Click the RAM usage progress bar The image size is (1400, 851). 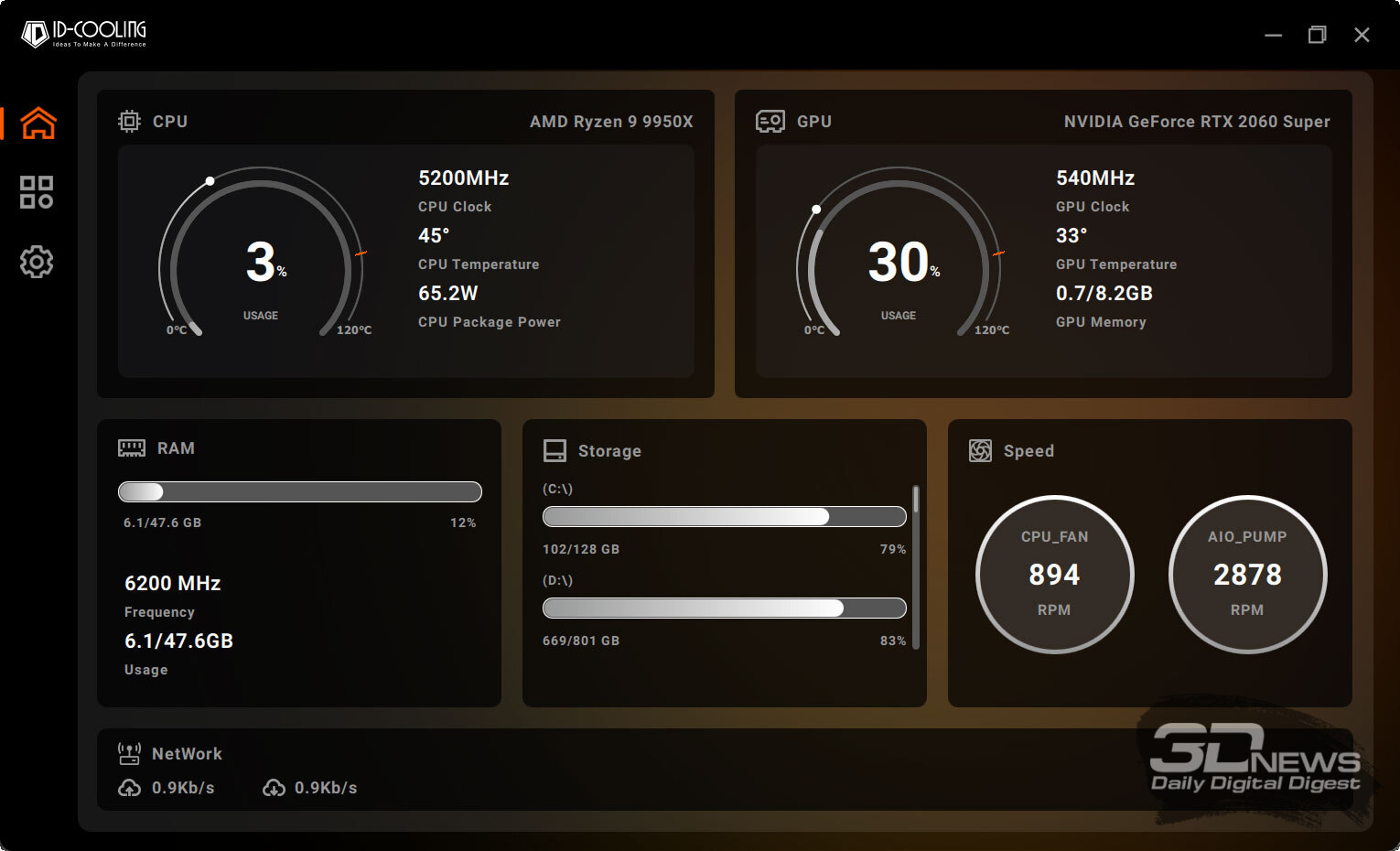pos(299,492)
